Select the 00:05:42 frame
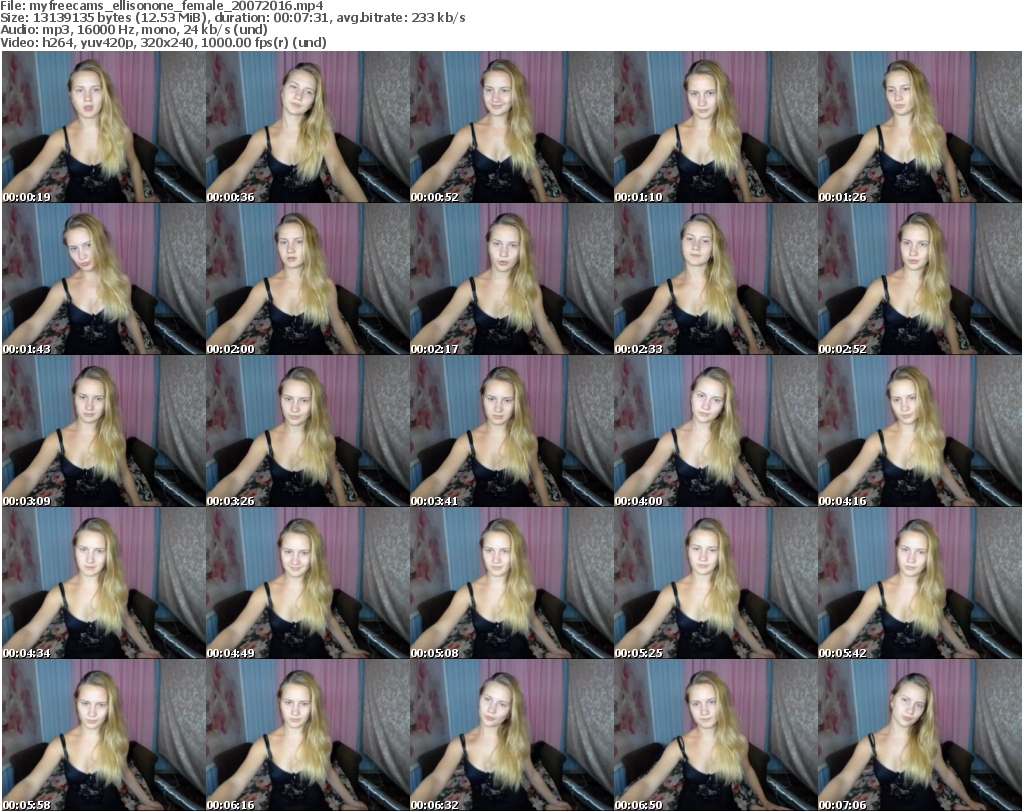This screenshot has width=1024, height=811. click(x=920, y=583)
